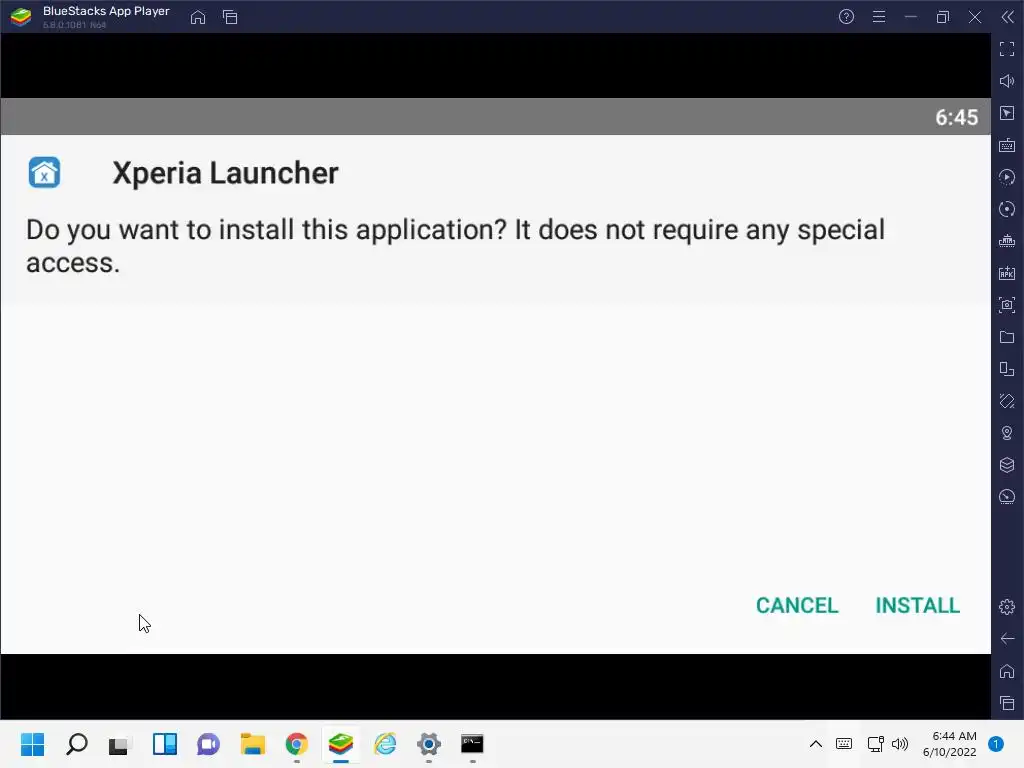Open Google Chrome from taskbar
The width and height of the screenshot is (1024, 768).
(296, 744)
